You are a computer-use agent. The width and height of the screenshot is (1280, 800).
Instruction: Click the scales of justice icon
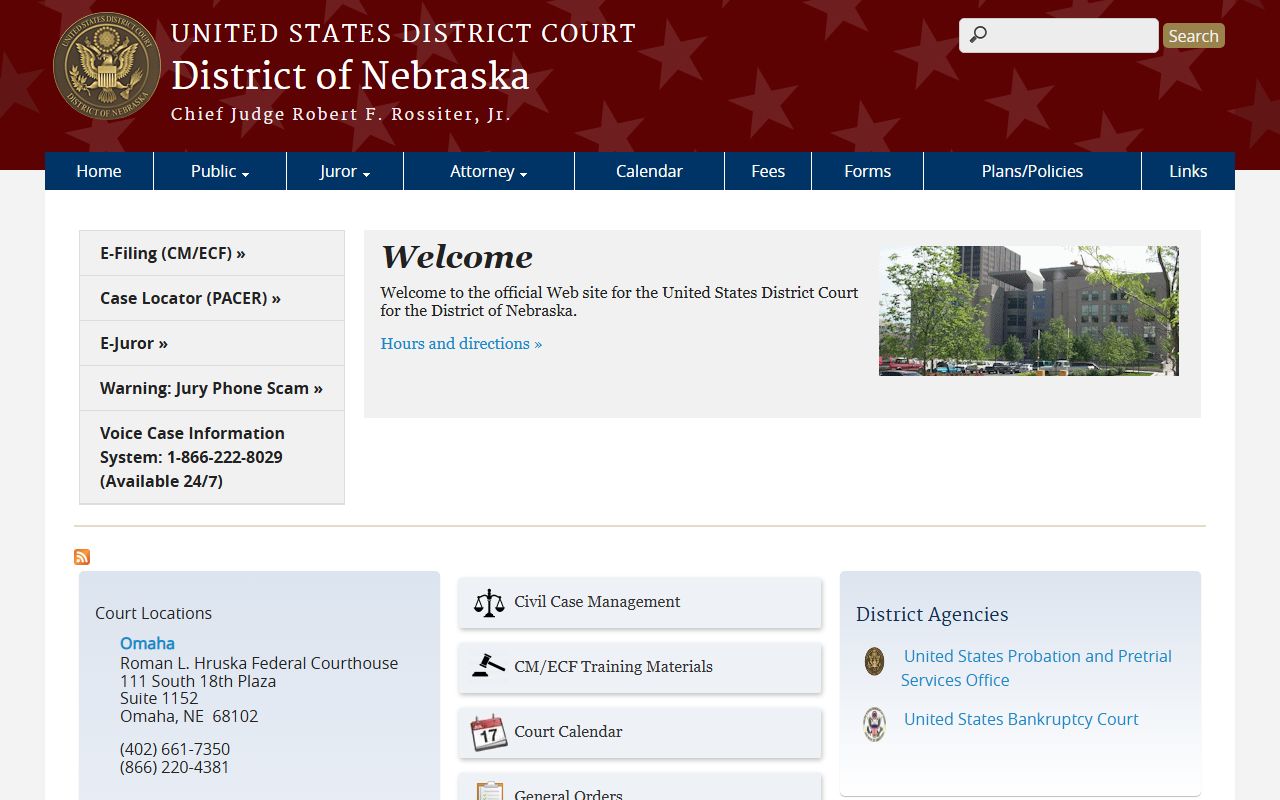(x=489, y=602)
